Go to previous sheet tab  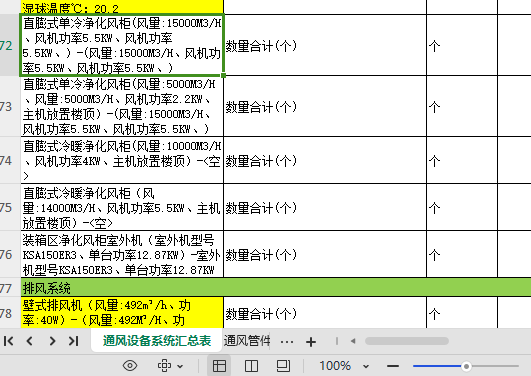(30, 341)
